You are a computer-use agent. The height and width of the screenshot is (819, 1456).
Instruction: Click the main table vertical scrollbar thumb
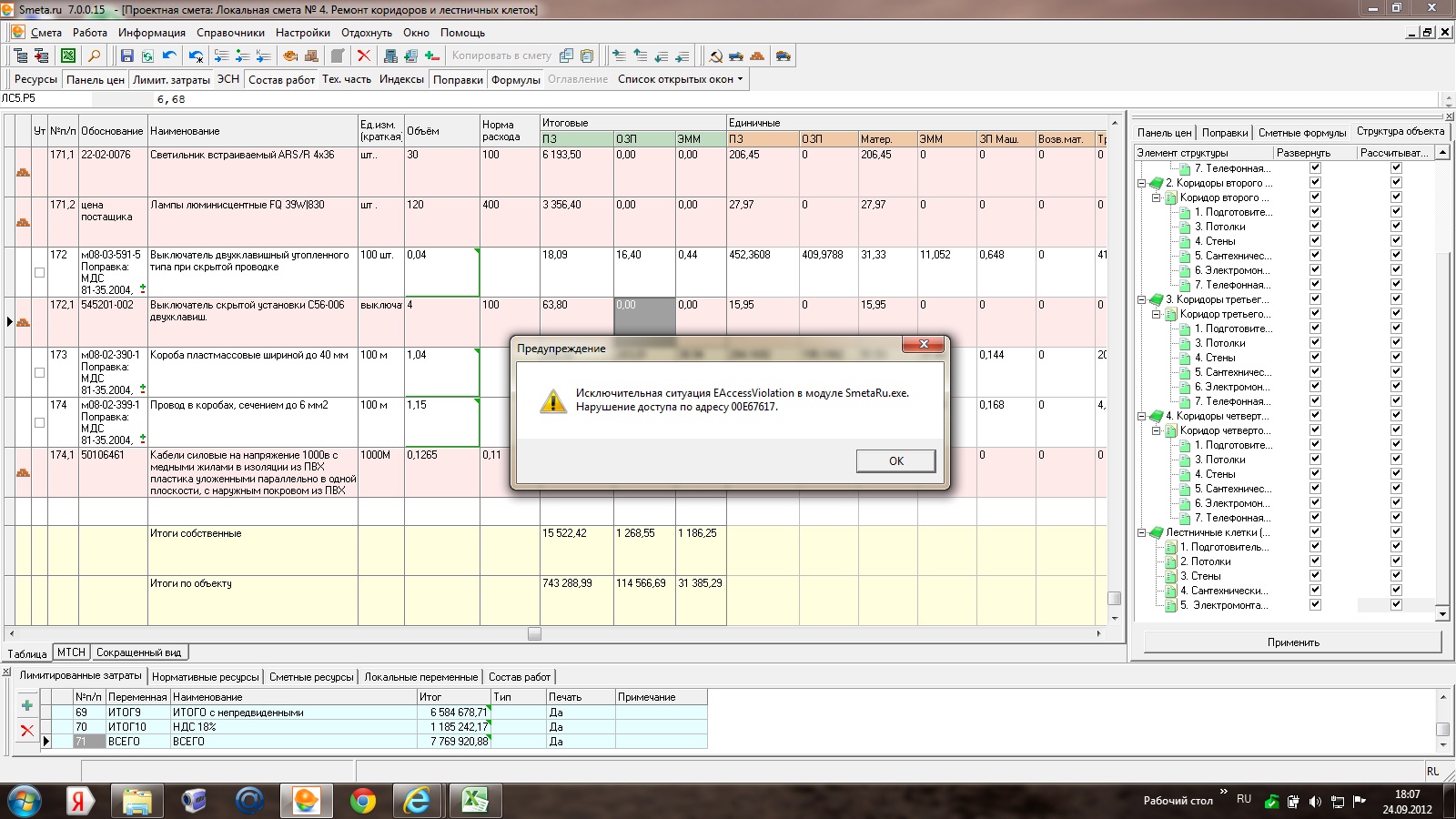(x=1114, y=598)
